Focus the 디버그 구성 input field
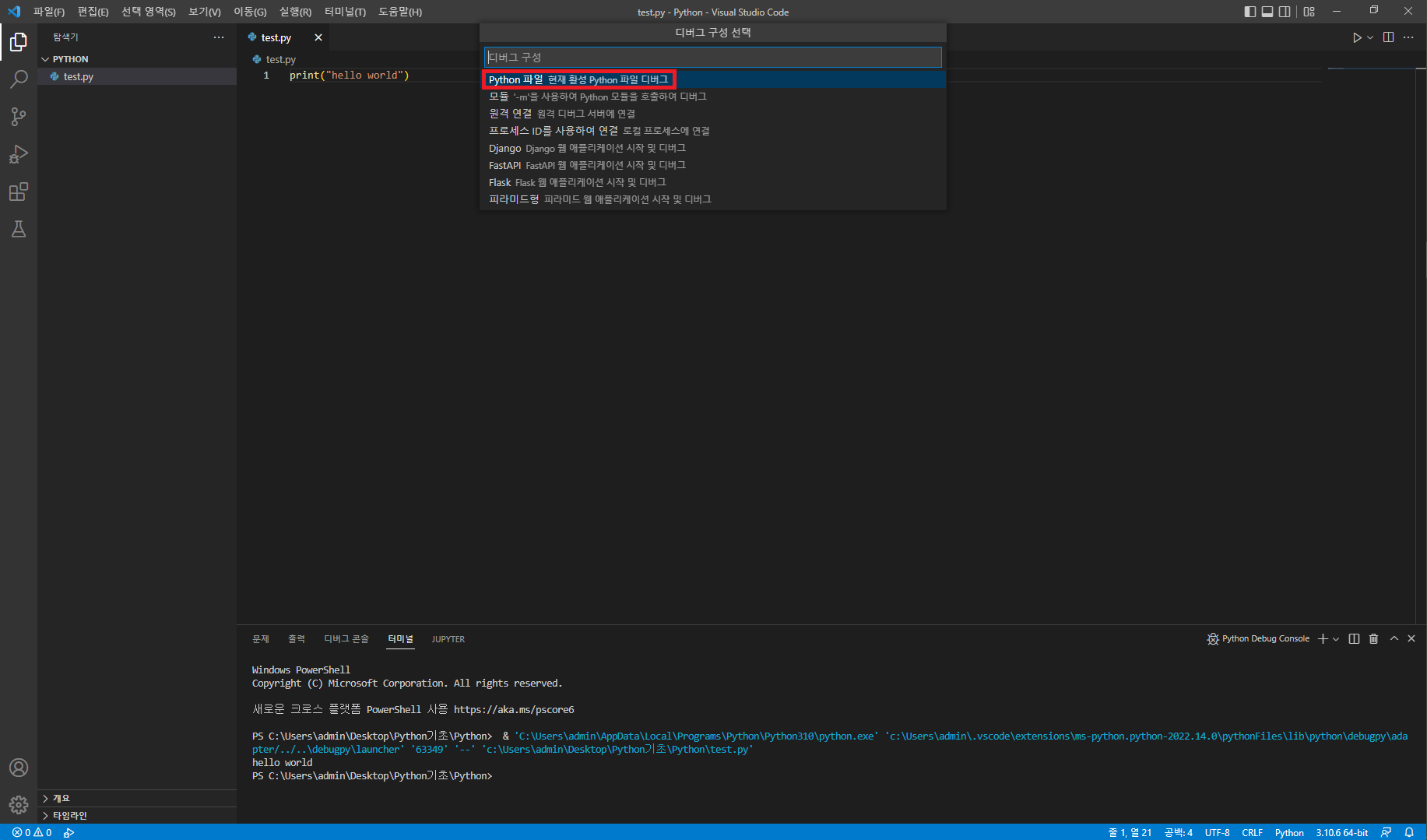The height and width of the screenshot is (840, 1427). pyautogui.click(x=712, y=57)
